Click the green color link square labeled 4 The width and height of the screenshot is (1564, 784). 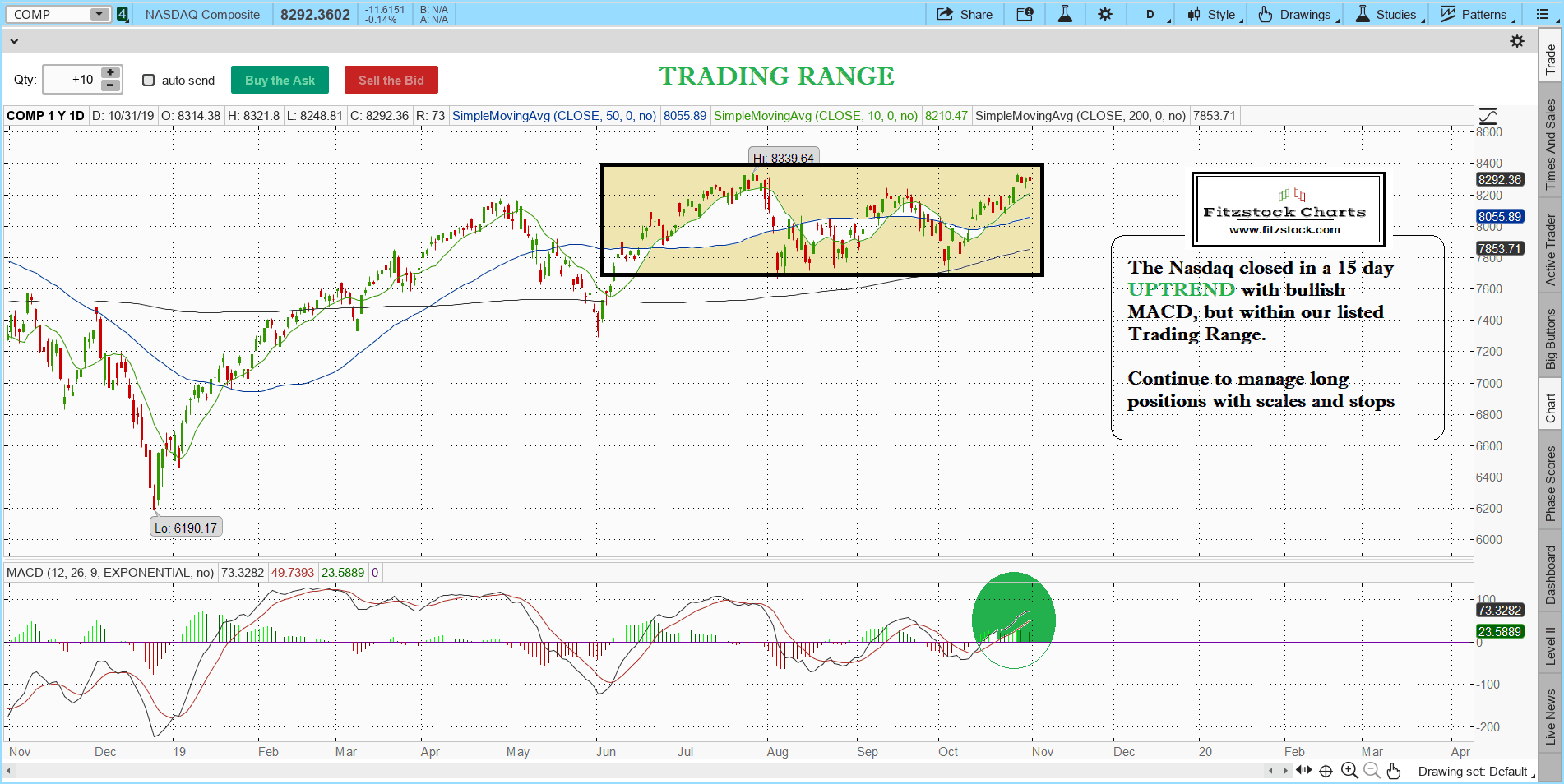[123, 14]
